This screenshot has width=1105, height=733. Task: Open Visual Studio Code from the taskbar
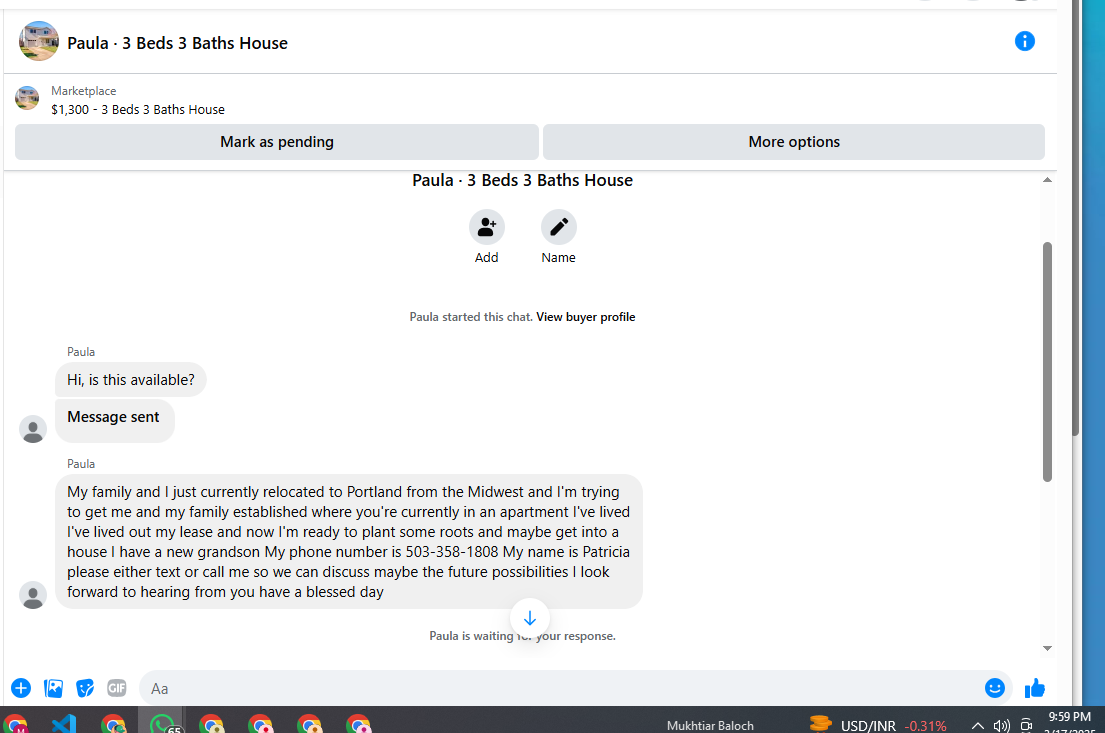[63, 724]
